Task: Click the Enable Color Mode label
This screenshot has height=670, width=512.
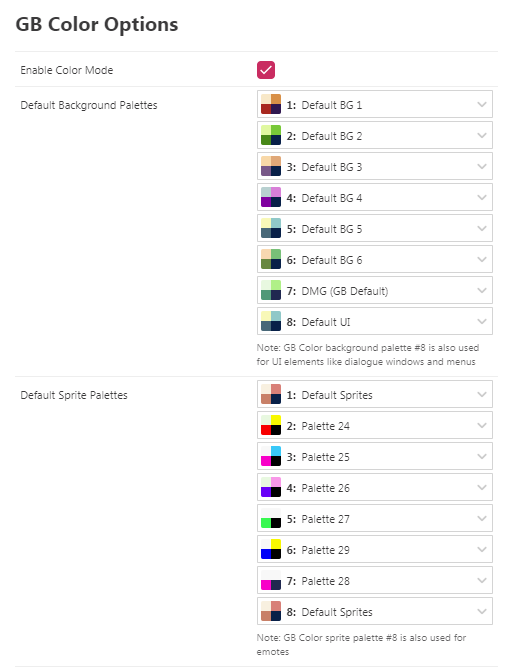Action: tap(67, 70)
